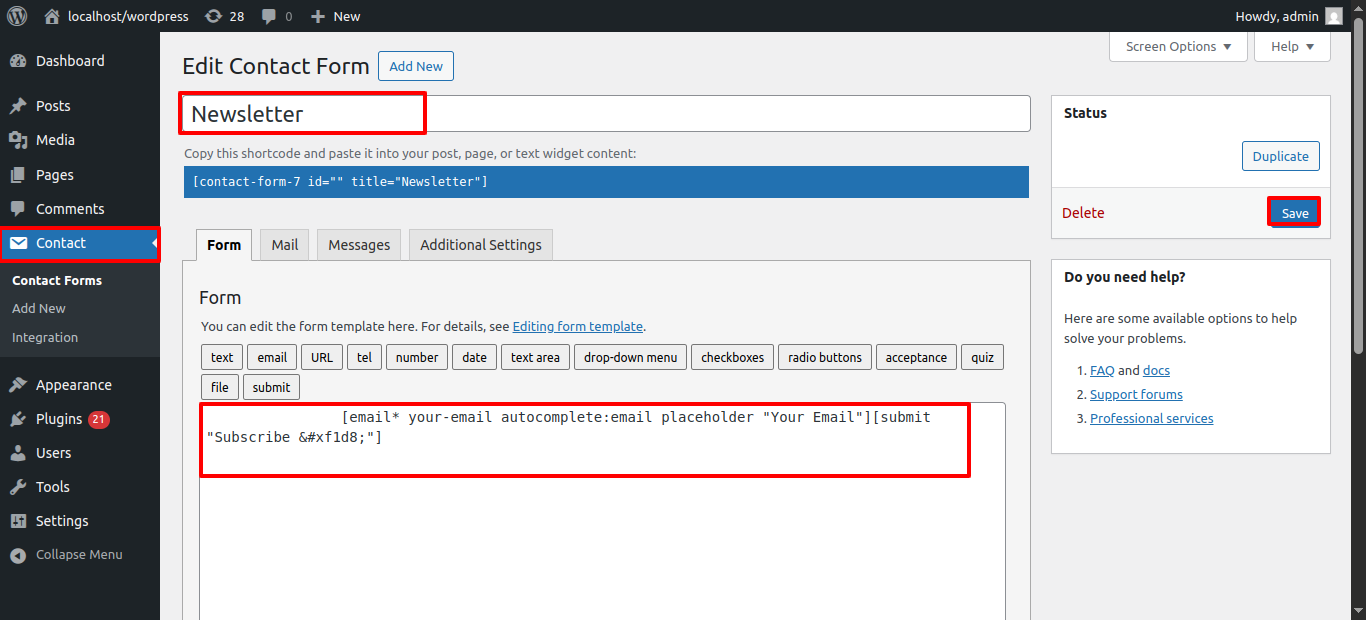The height and width of the screenshot is (620, 1366).
Task: Click the updates icon showing 28
Action: (214, 16)
